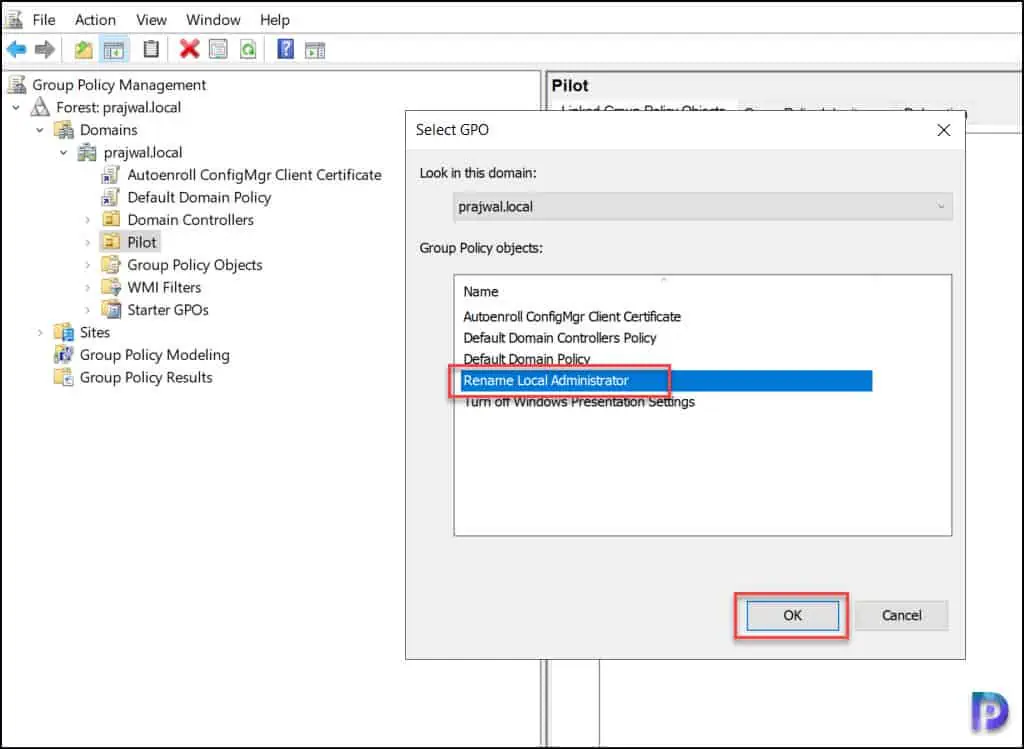Image resolution: width=1024 pixels, height=749 pixels.
Task: Select Group Policy Modeling tree item
Action: coord(155,355)
